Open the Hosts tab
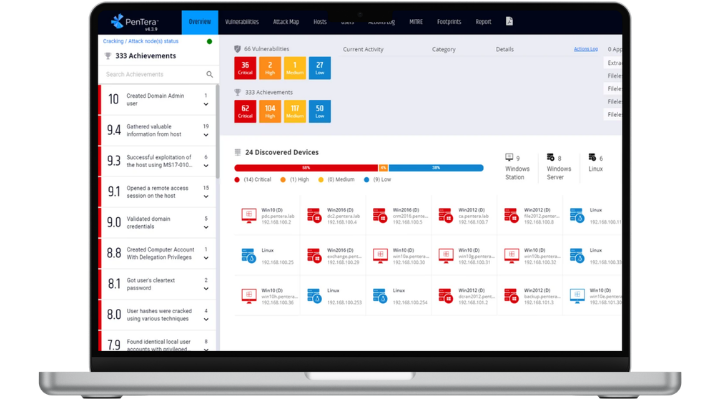This screenshot has height=400, width=720. pyautogui.click(x=320, y=22)
